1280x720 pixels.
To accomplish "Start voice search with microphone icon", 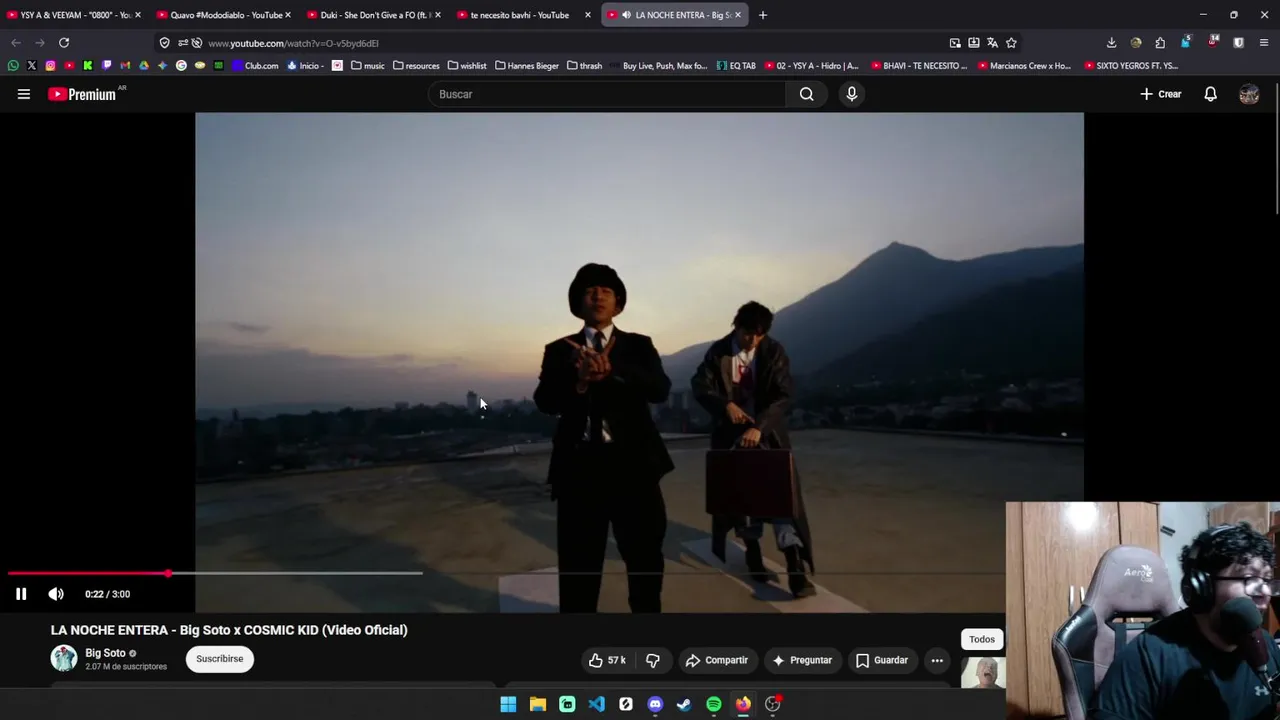I will [x=852, y=94].
